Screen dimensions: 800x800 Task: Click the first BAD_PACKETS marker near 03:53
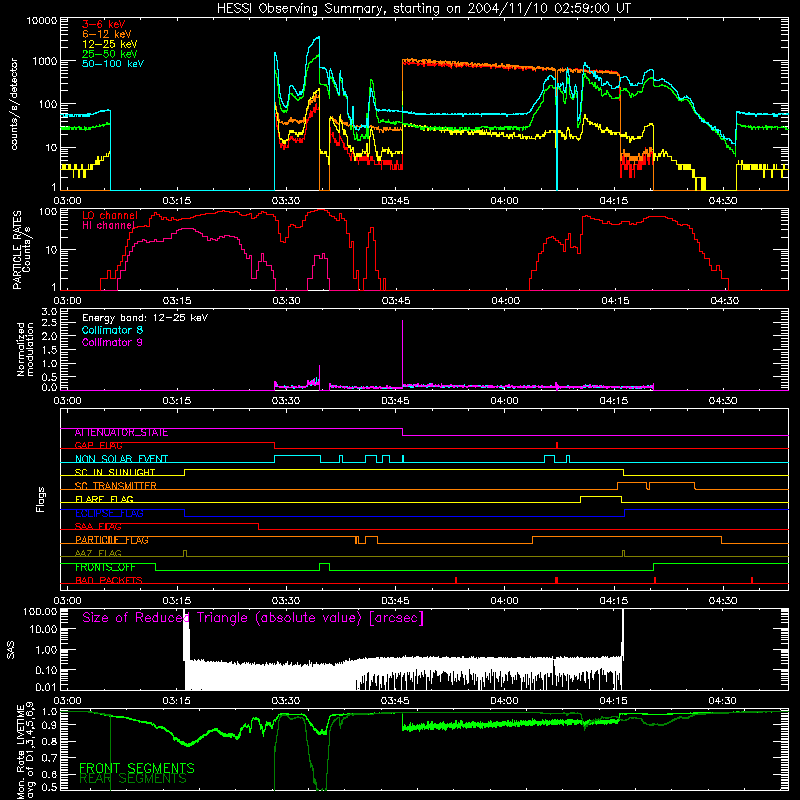pos(456,580)
